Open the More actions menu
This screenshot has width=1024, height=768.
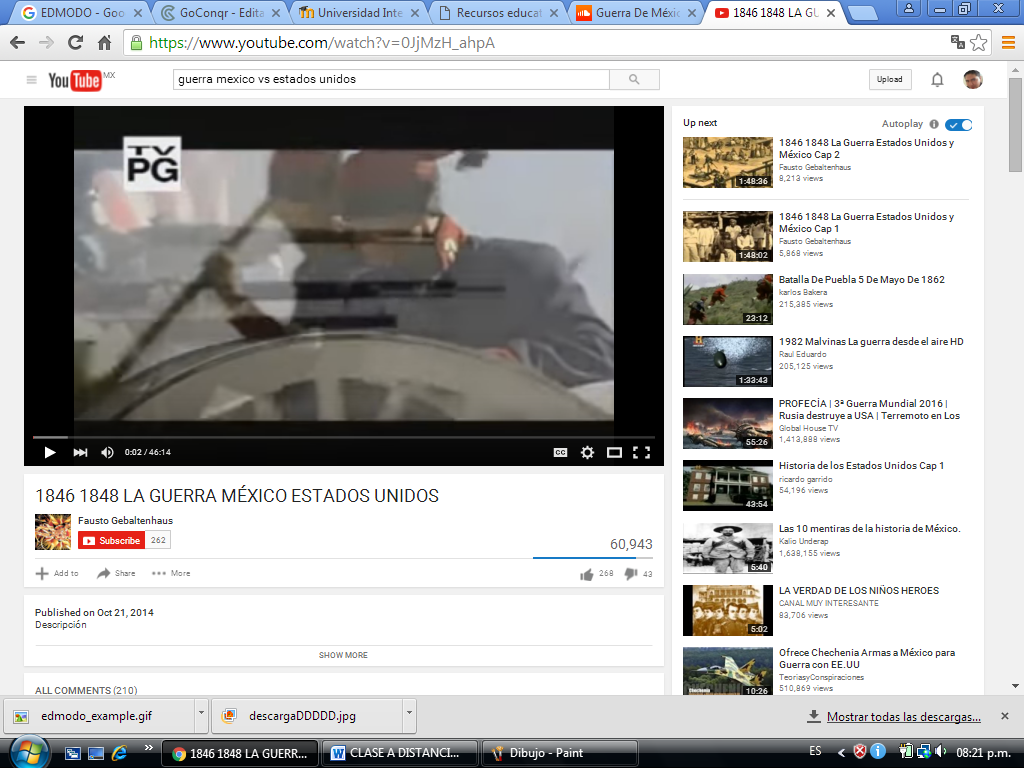click(x=171, y=573)
